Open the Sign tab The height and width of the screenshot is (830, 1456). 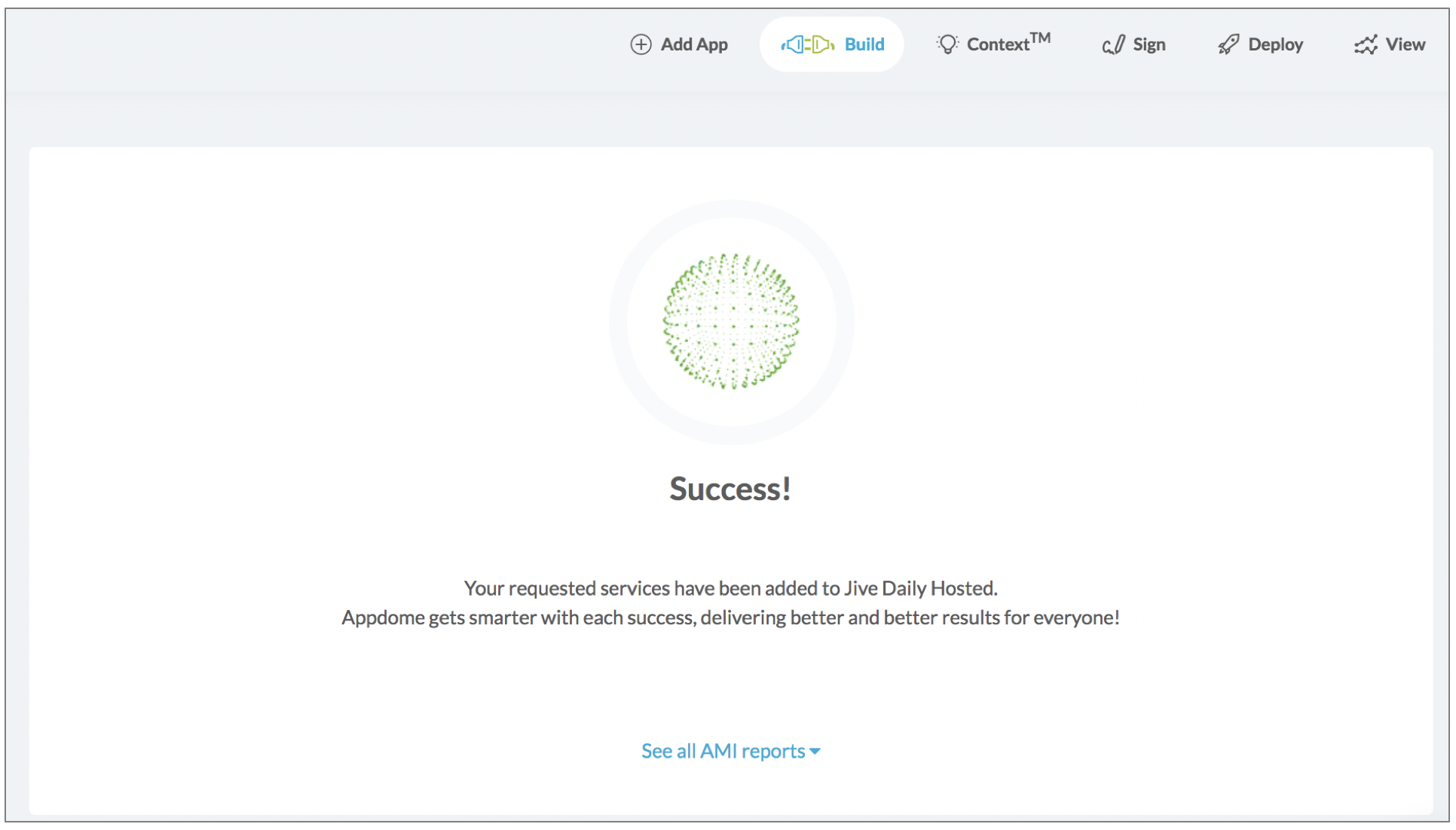click(1134, 44)
